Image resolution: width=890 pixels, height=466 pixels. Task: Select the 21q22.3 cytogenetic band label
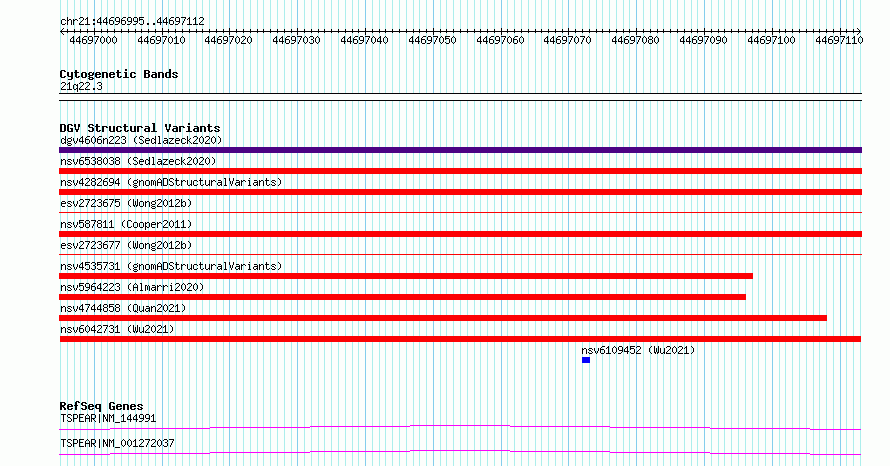tap(81, 86)
